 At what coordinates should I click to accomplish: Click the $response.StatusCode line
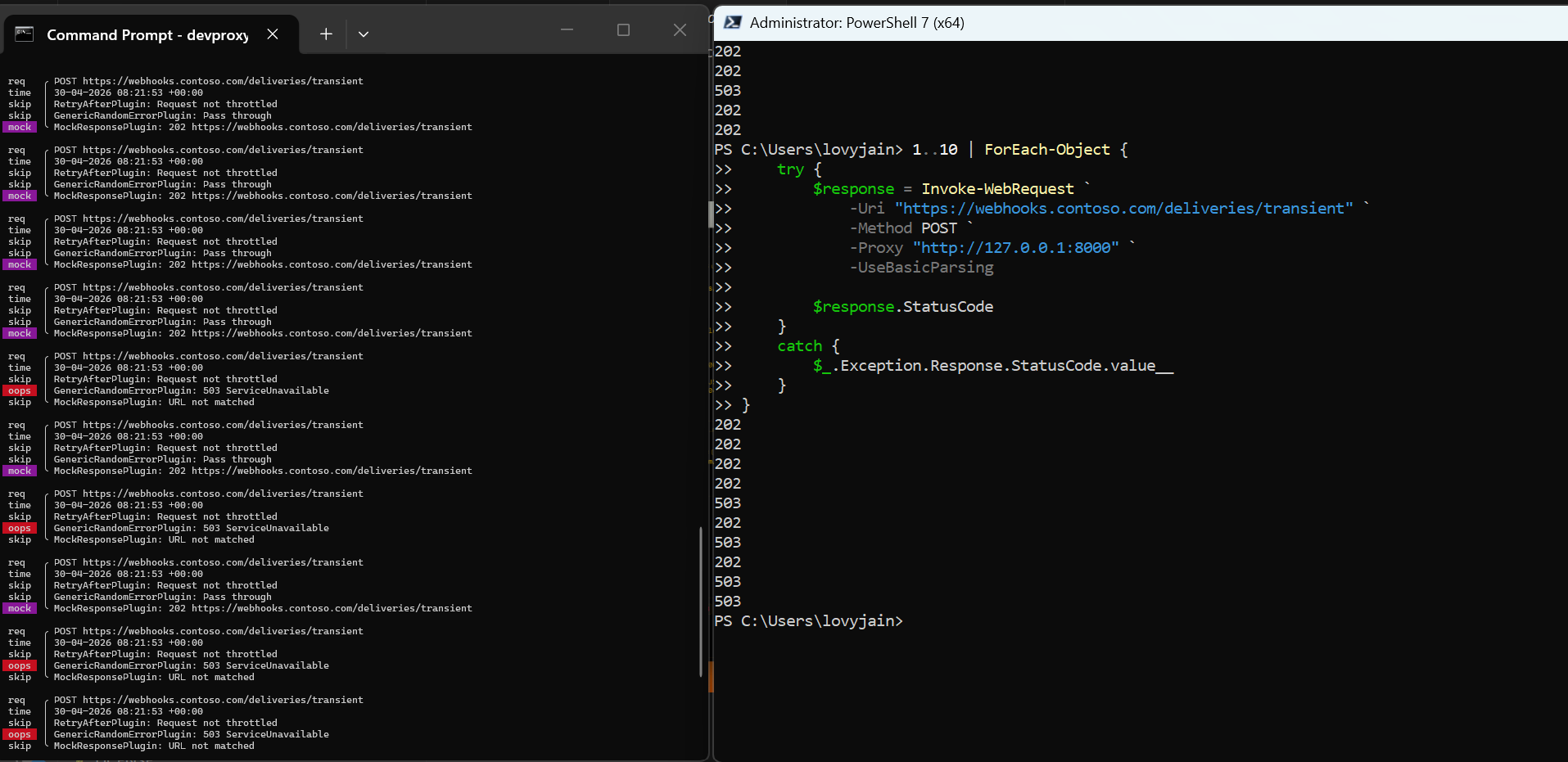coord(903,307)
